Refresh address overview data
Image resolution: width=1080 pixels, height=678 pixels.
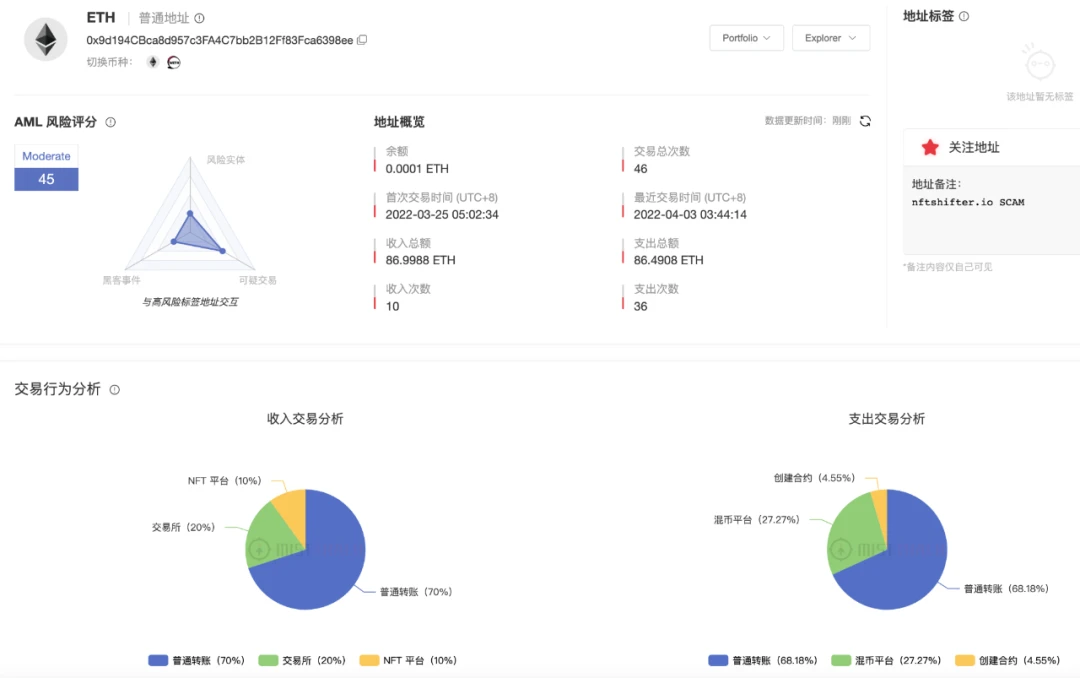click(865, 121)
